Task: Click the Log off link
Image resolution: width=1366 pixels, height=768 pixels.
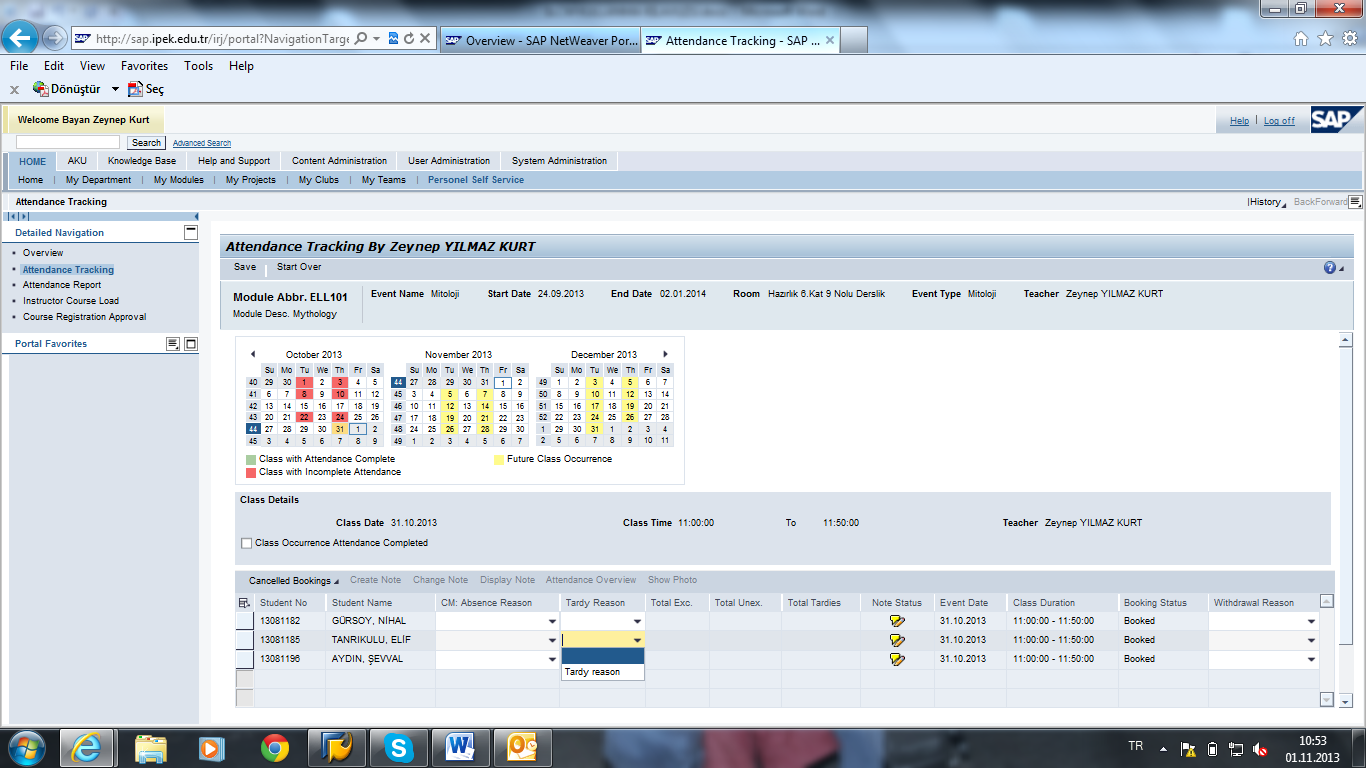Action: 1279,121
